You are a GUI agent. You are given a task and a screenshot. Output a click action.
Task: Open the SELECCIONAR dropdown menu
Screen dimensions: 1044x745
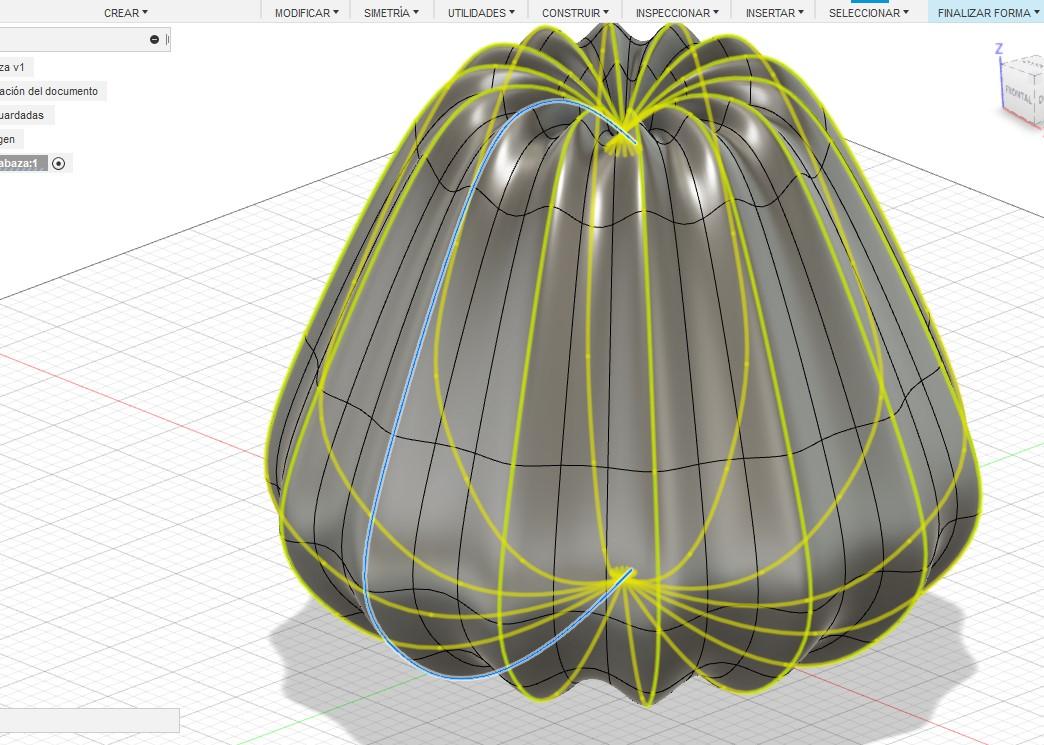(868, 13)
